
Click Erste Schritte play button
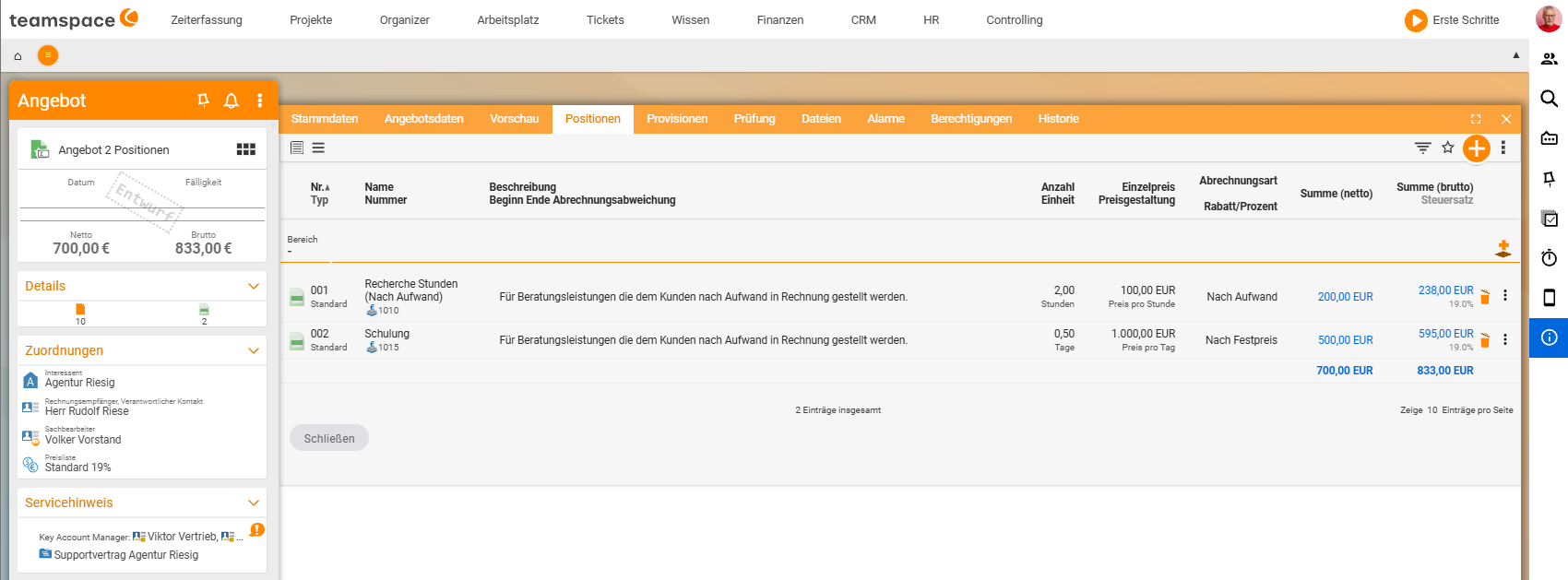(x=1416, y=19)
